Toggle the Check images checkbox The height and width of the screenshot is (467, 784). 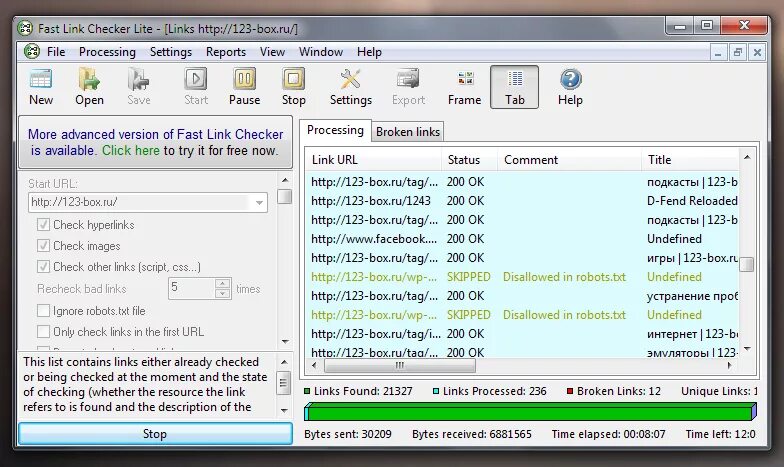pyautogui.click(x=44, y=246)
